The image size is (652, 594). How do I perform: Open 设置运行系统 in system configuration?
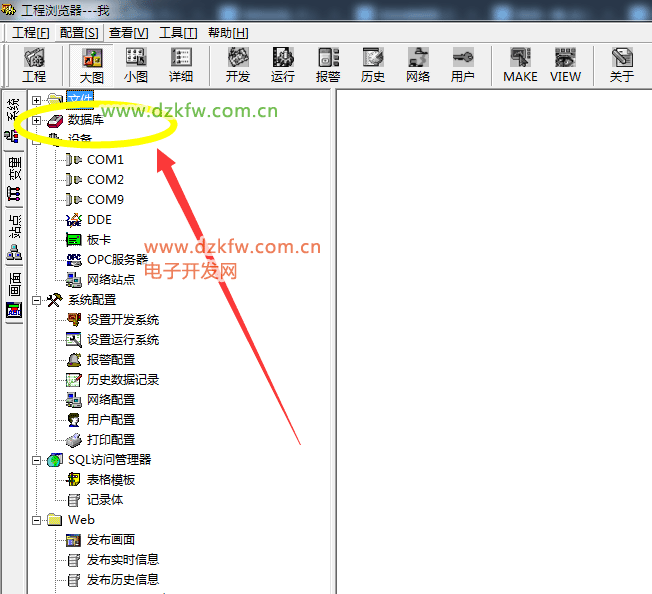coord(122,340)
